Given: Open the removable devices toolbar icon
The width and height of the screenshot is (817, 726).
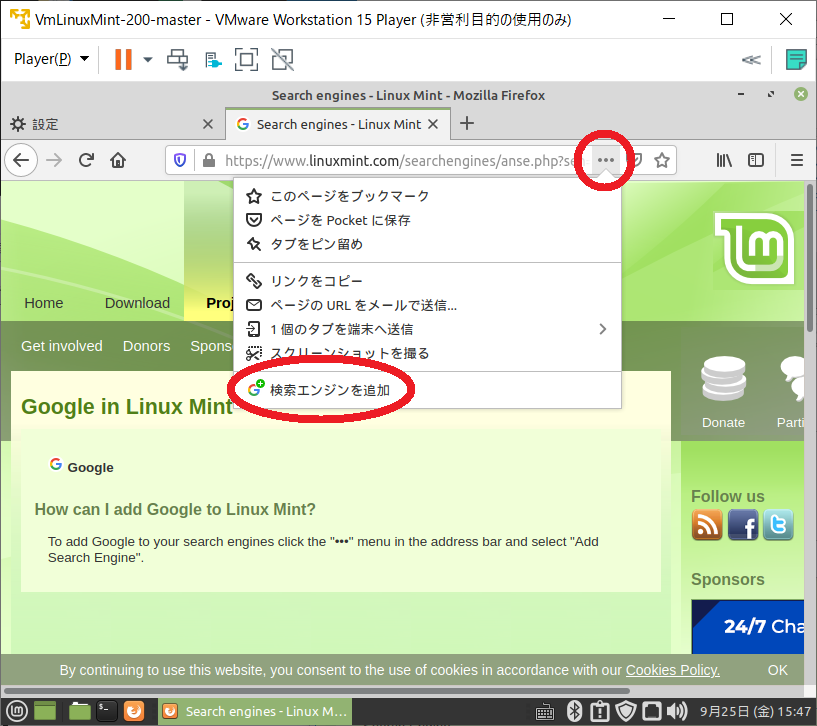Looking at the screenshot, I should 213,60.
